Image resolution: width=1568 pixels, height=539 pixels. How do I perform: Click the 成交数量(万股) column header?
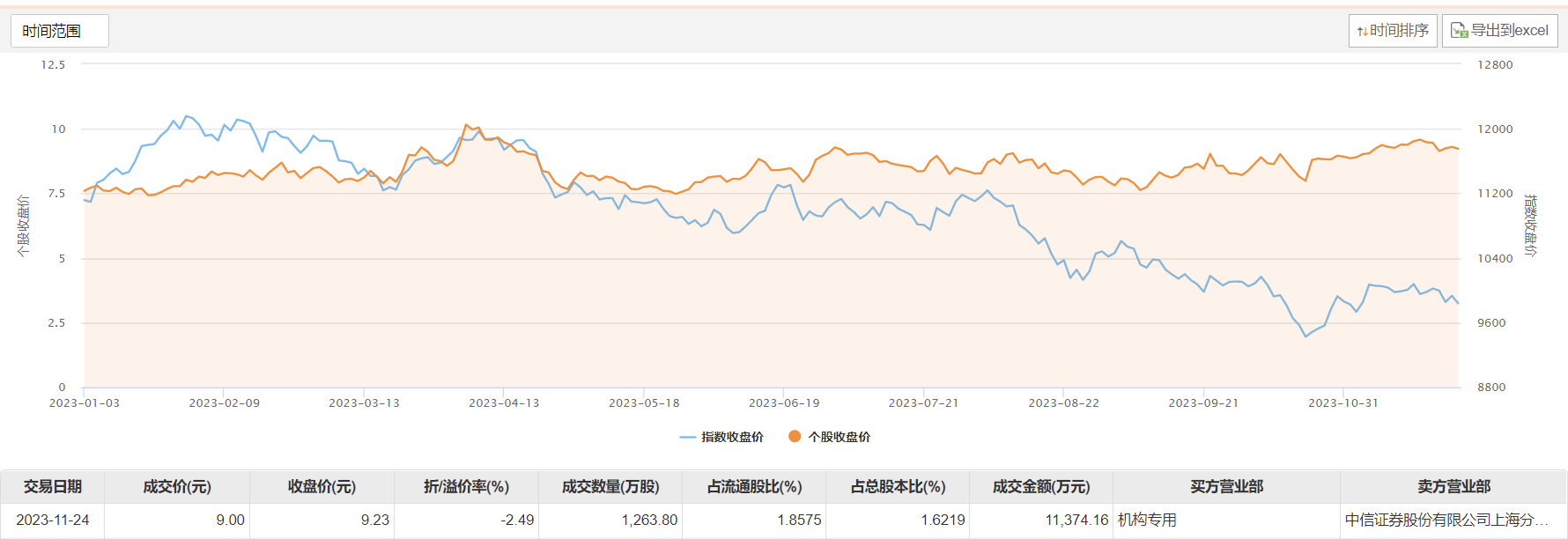pyautogui.click(x=610, y=487)
